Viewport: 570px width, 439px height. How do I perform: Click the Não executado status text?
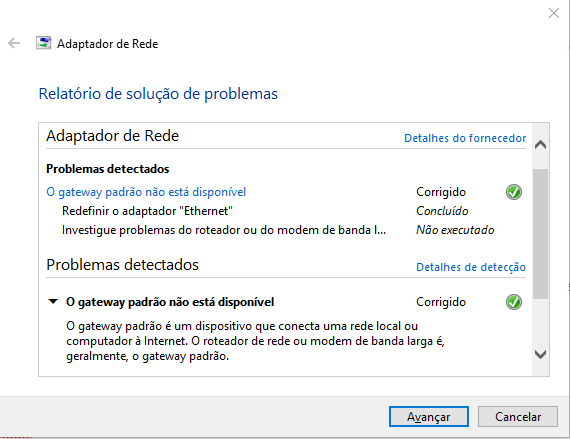[x=455, y=230]
